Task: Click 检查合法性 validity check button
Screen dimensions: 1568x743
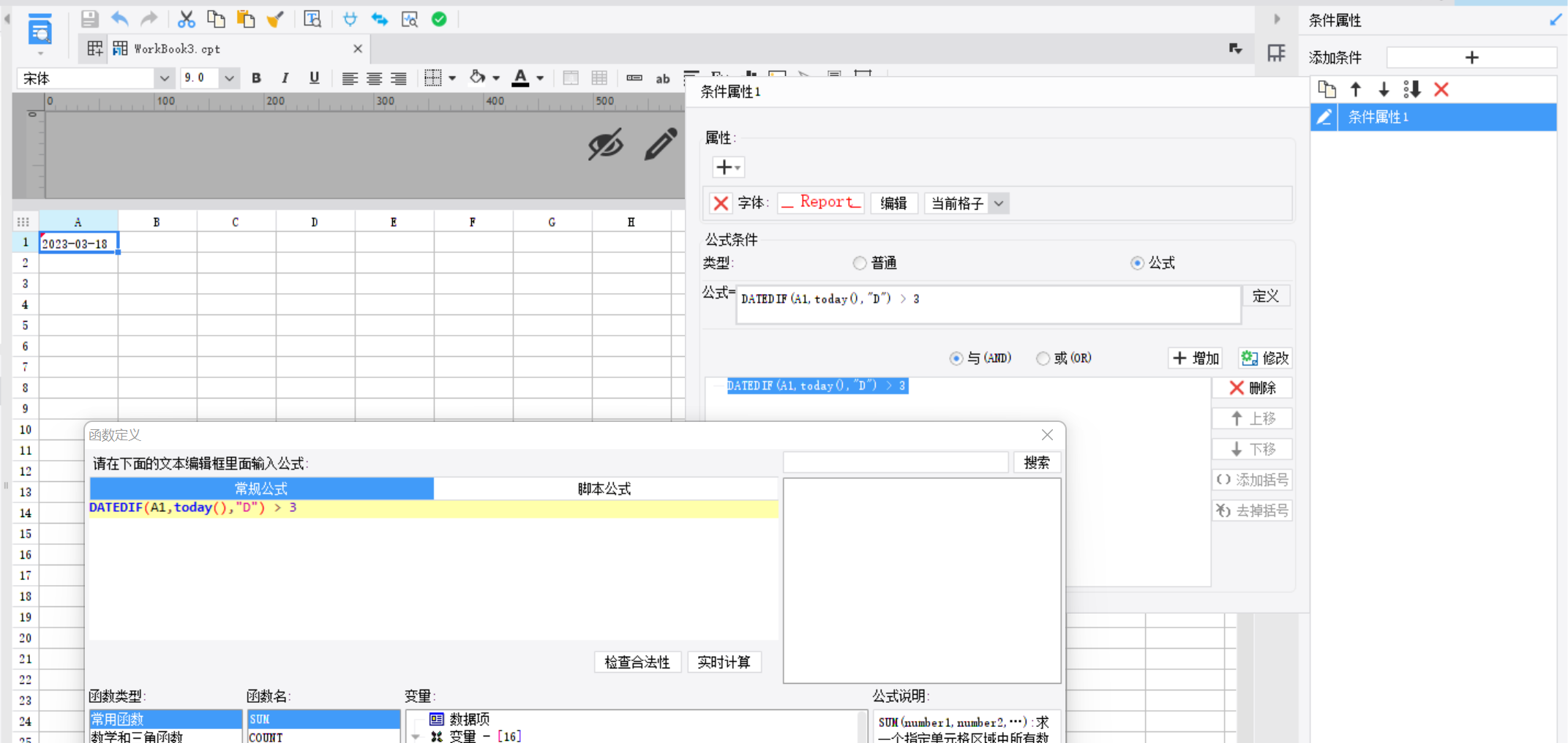Action: pos(637,663)
